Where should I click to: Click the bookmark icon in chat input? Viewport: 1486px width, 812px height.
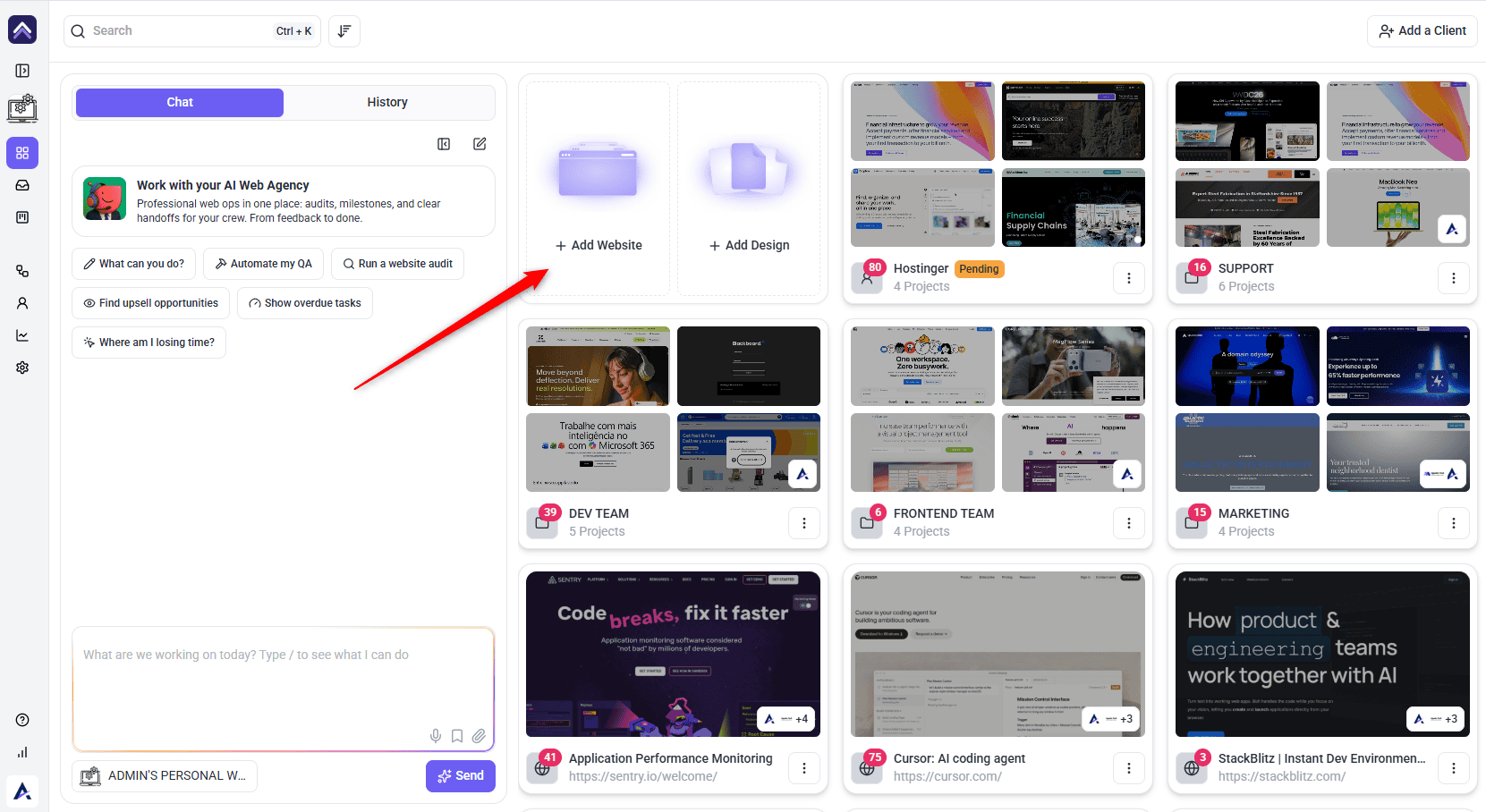(x=457, y=736)
